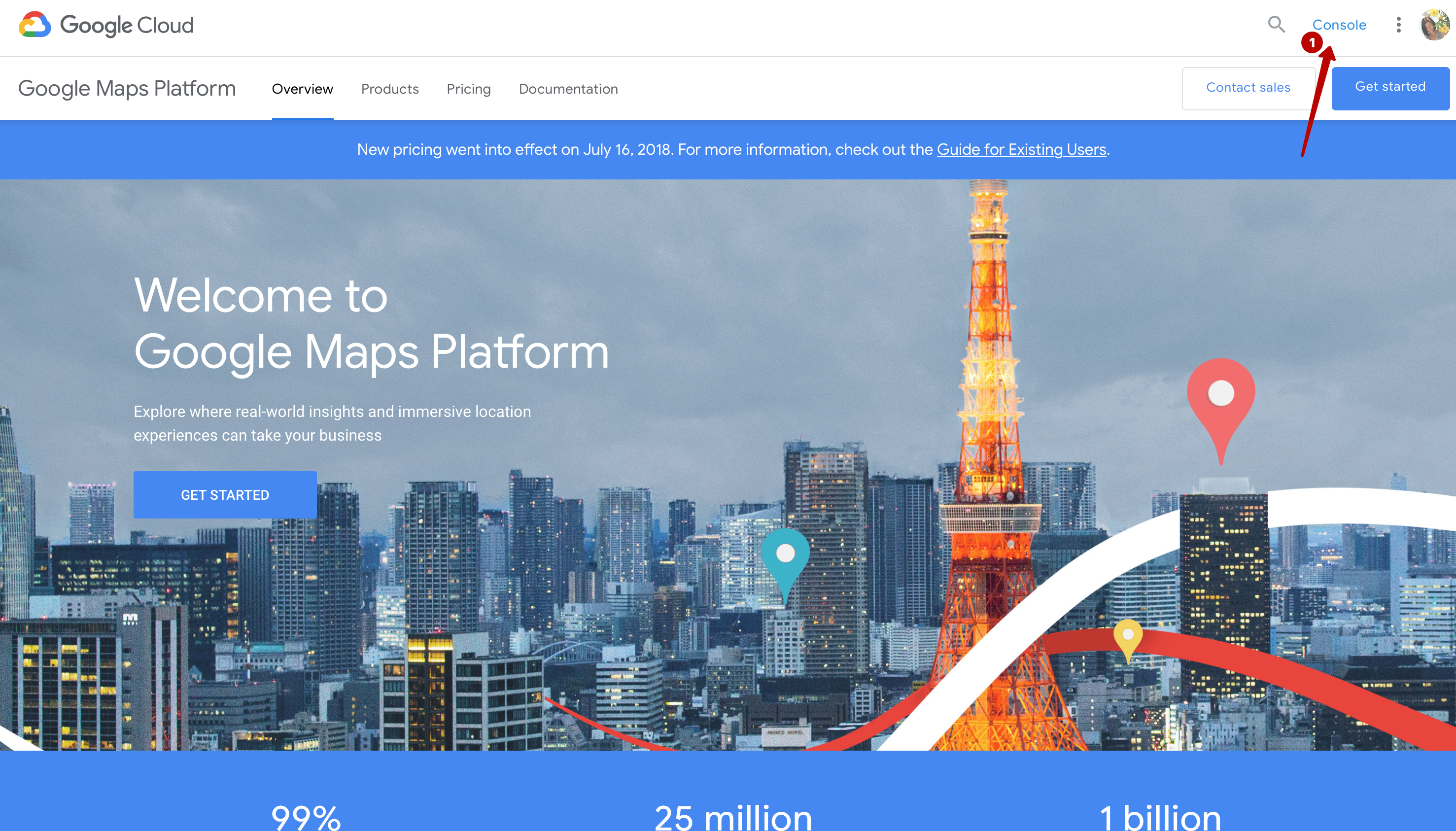Viewport: 1456px width, 831px height.
Task: Select the Overview tab
Action: tap(303, 89)
